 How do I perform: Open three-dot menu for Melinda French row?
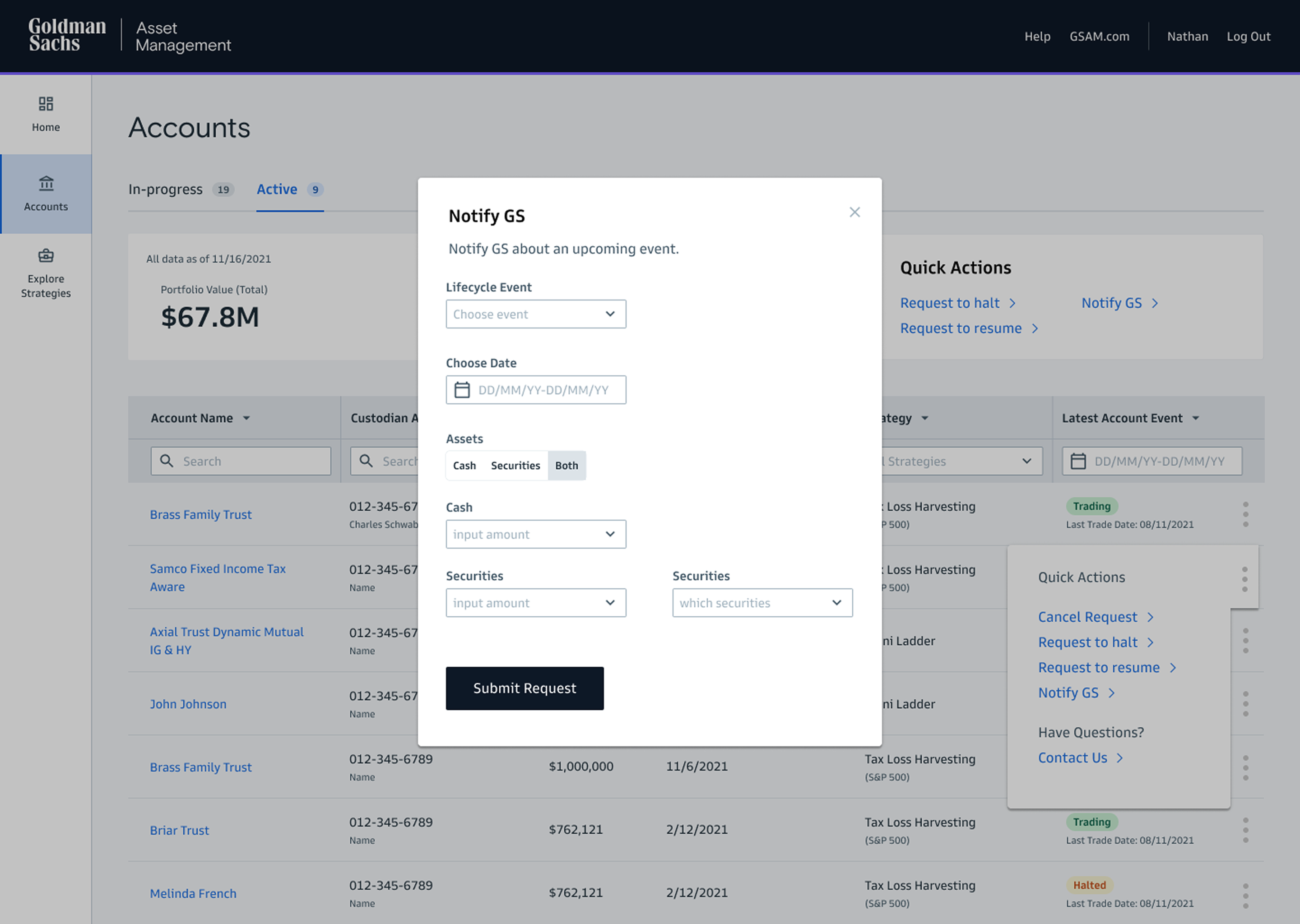tap(1245, 896)
